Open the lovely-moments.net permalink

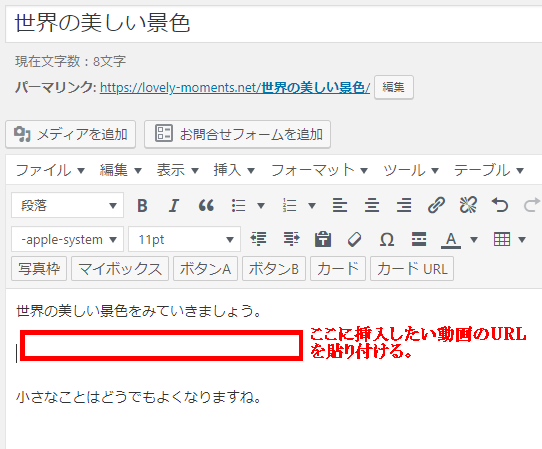coord(235,88)
